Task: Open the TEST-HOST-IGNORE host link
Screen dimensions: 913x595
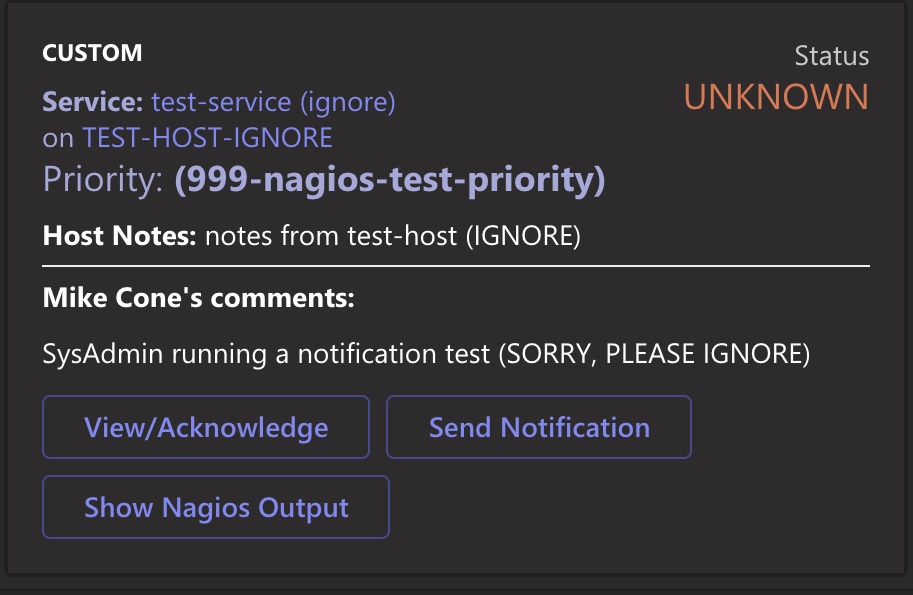Action: (205, 136)
